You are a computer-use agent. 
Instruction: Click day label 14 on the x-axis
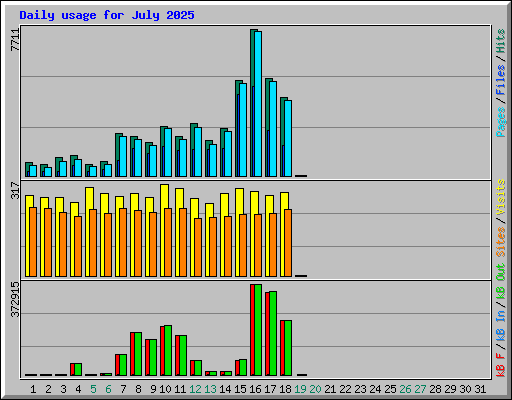(225, 389)
